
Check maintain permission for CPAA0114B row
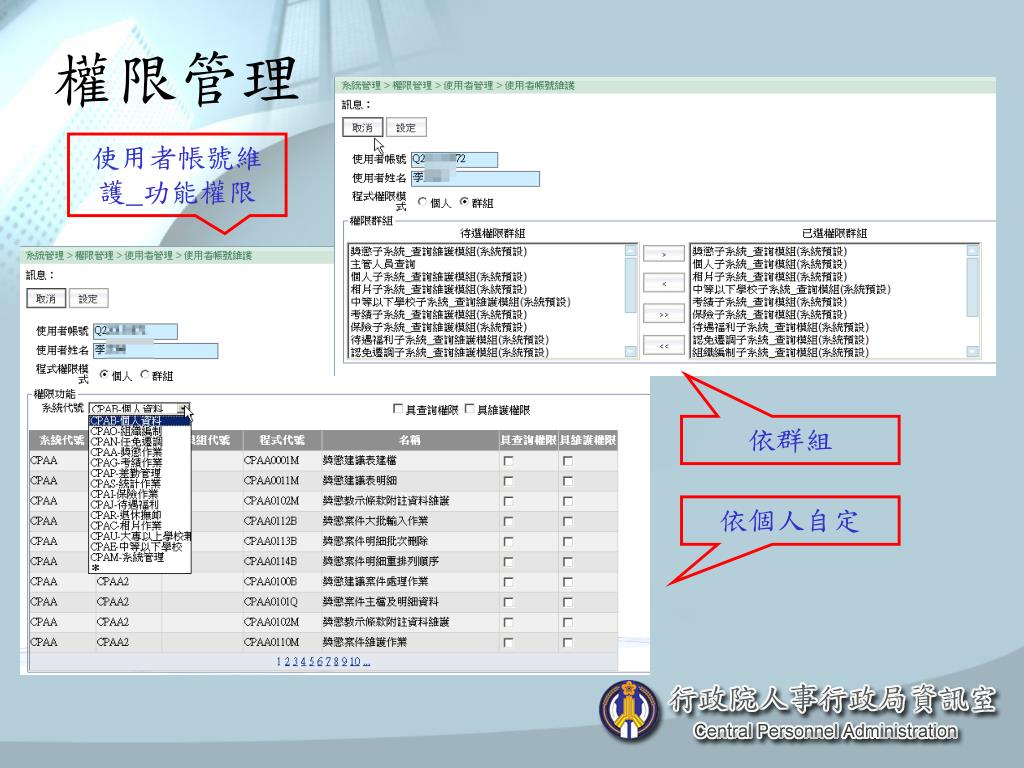(x=568, y=562)
